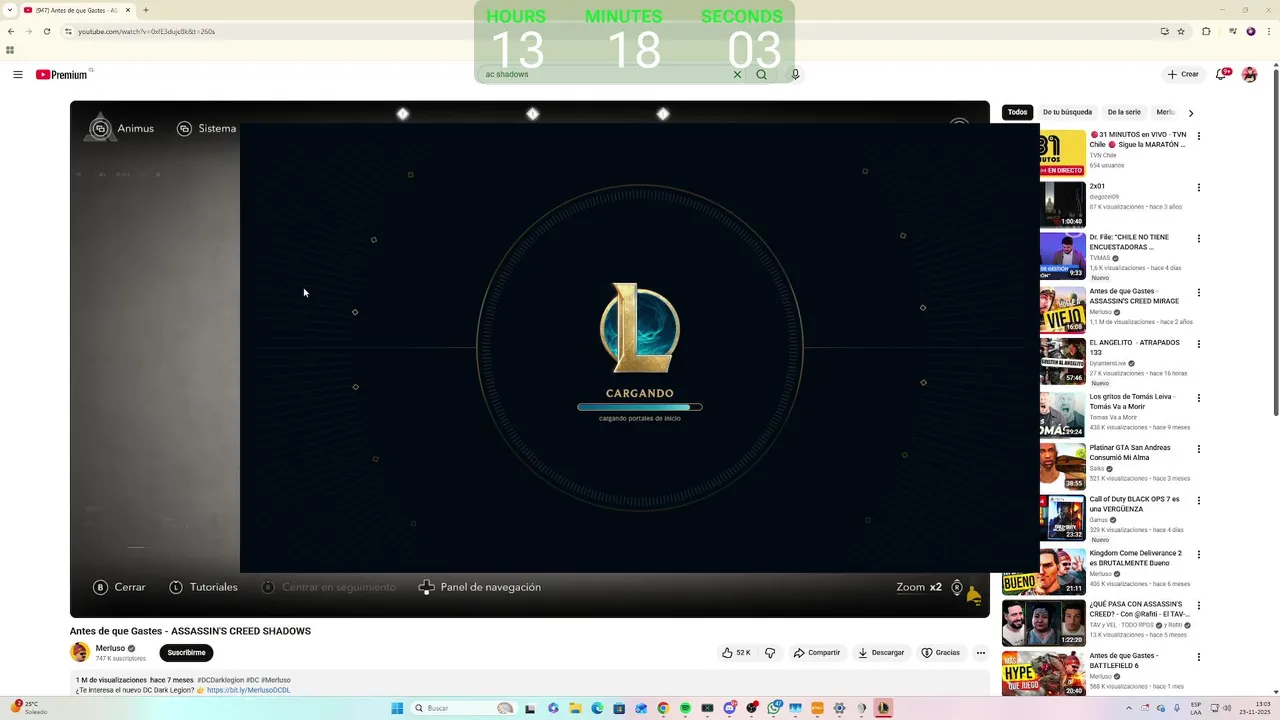This screenshot has height=720, width=1280.
Task: Start a voice search with the microphone
Action: tap(795, 74)
